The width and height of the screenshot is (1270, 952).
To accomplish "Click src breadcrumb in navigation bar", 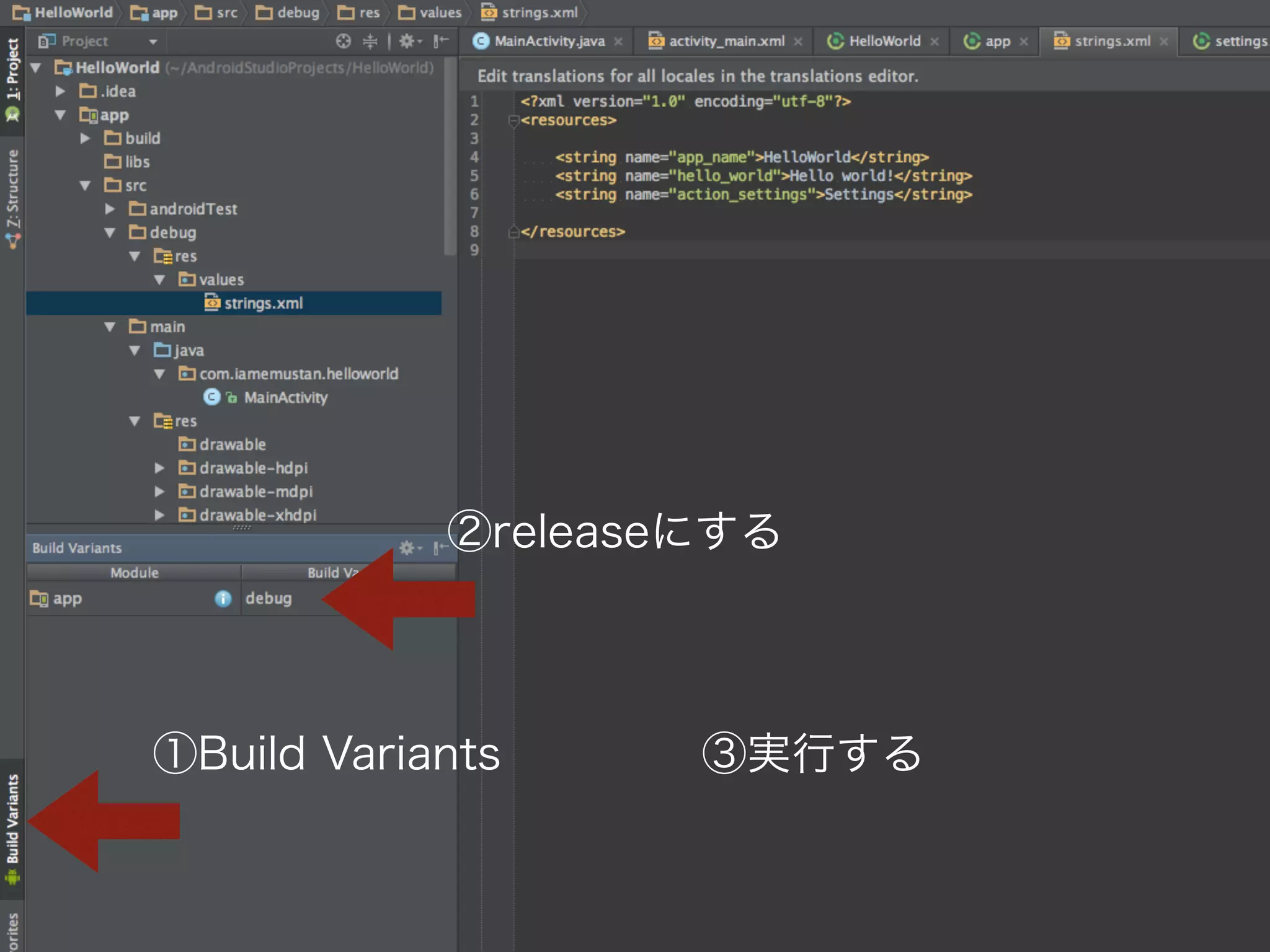I will coord(216,12).
